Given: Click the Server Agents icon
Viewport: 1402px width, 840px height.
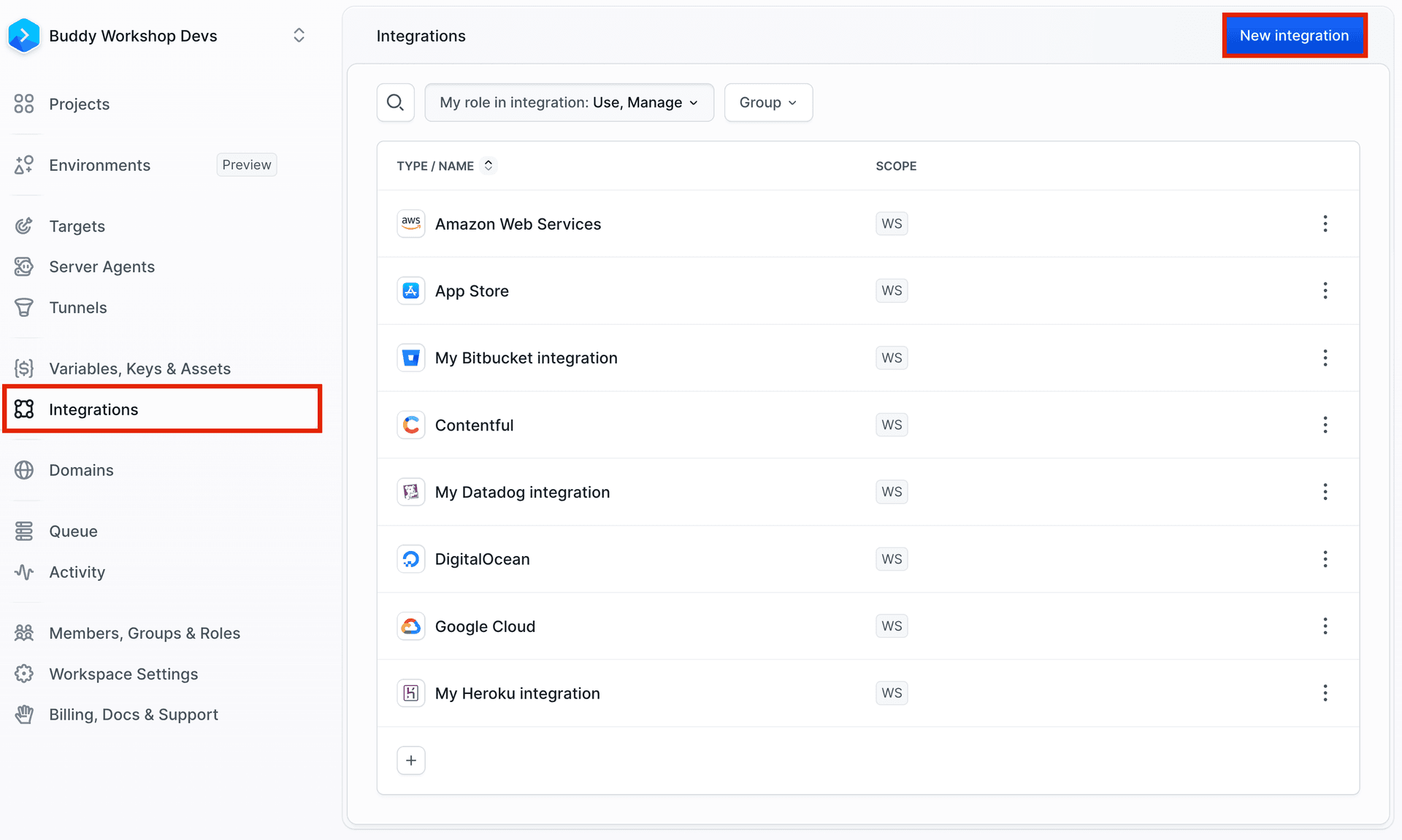Looking at the screenshot, I should 24,266.
